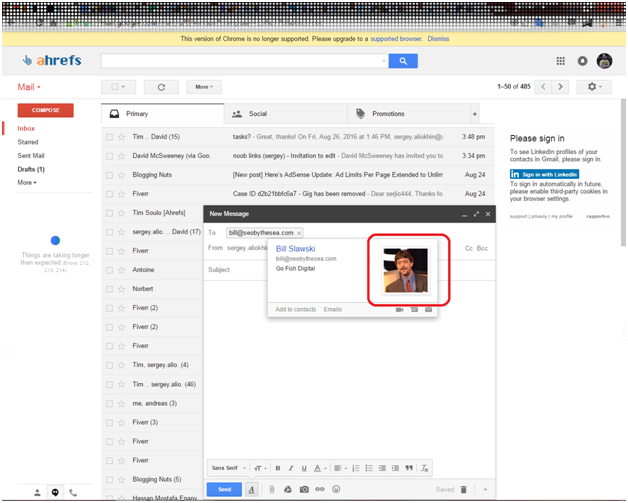The height and width of the screenshot is (503, 628).
Task: Check the Norbert email row
Action: pyautogui.click(x=109, y=289)
